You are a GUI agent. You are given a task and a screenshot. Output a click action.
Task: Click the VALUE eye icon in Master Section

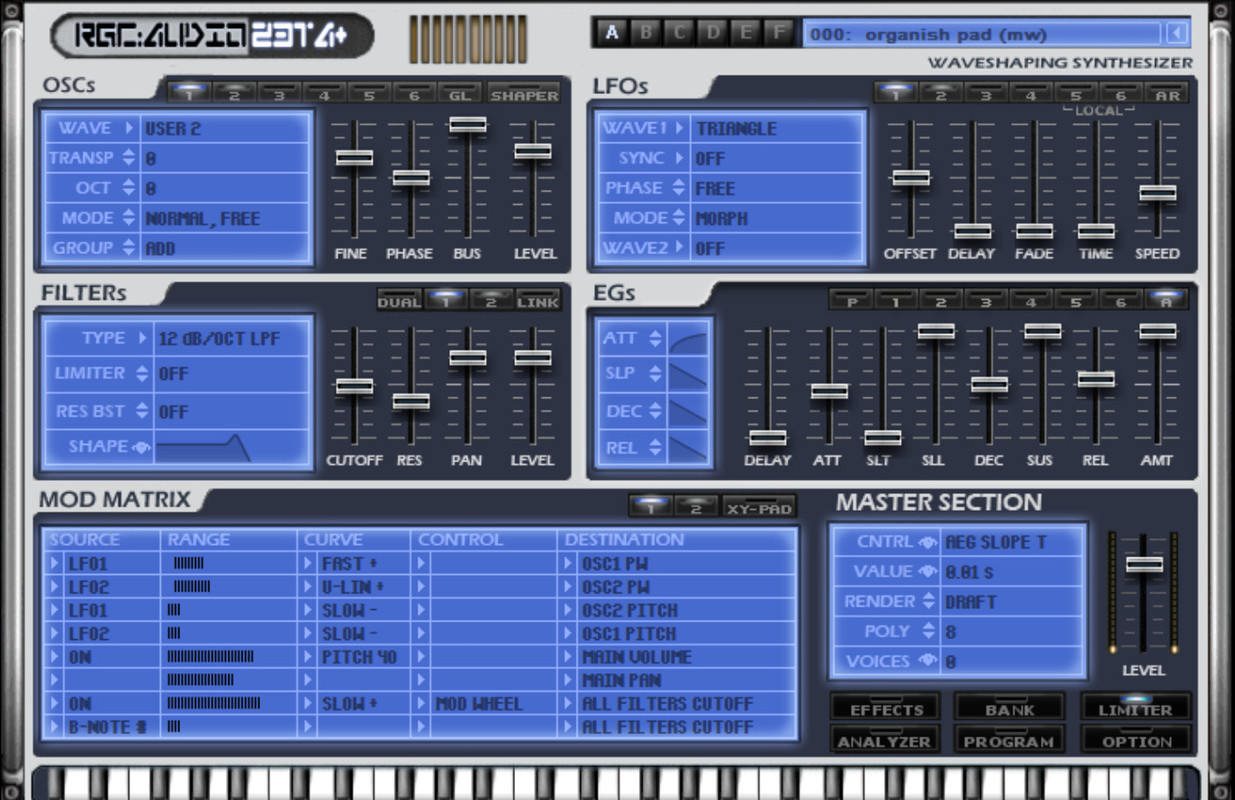pyautogui.click(x=928, y=572)
